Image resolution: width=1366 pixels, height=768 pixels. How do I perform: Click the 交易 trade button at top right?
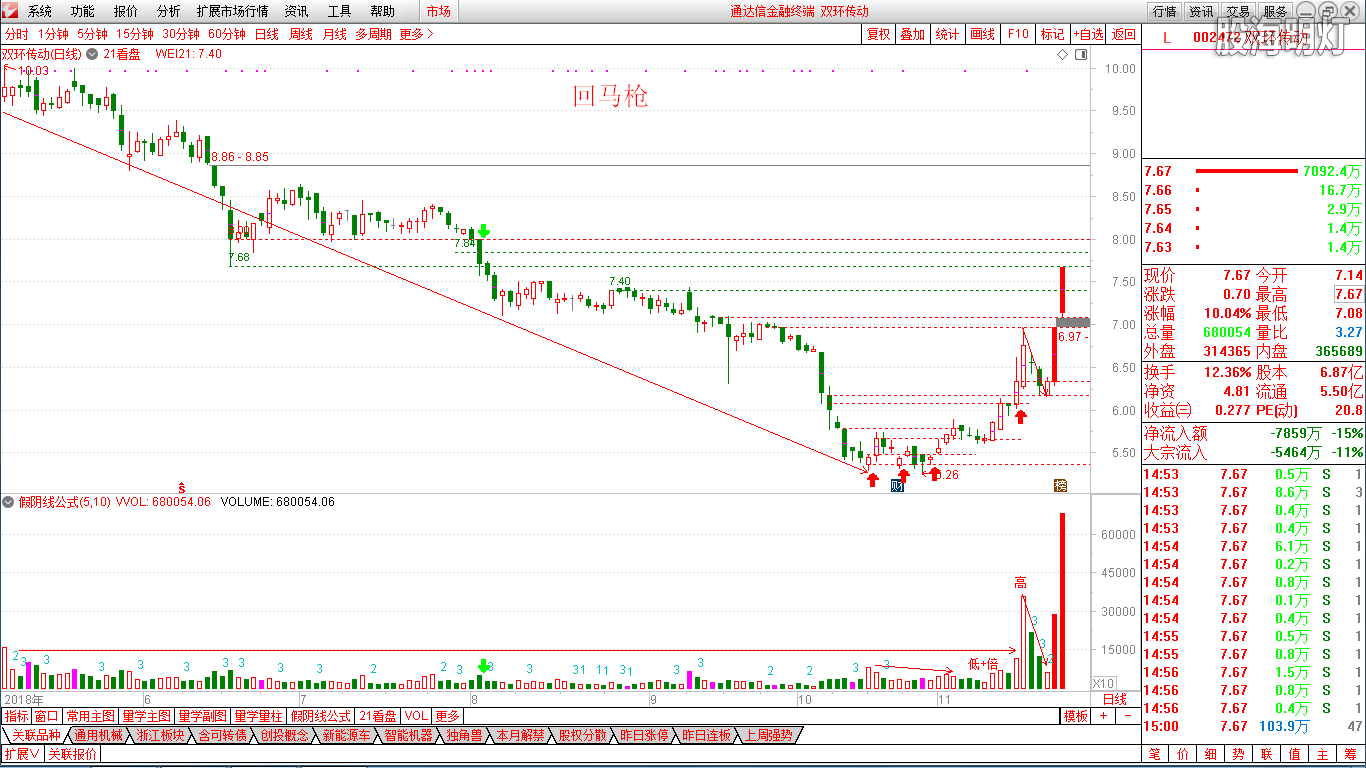tap(1239, 12)
